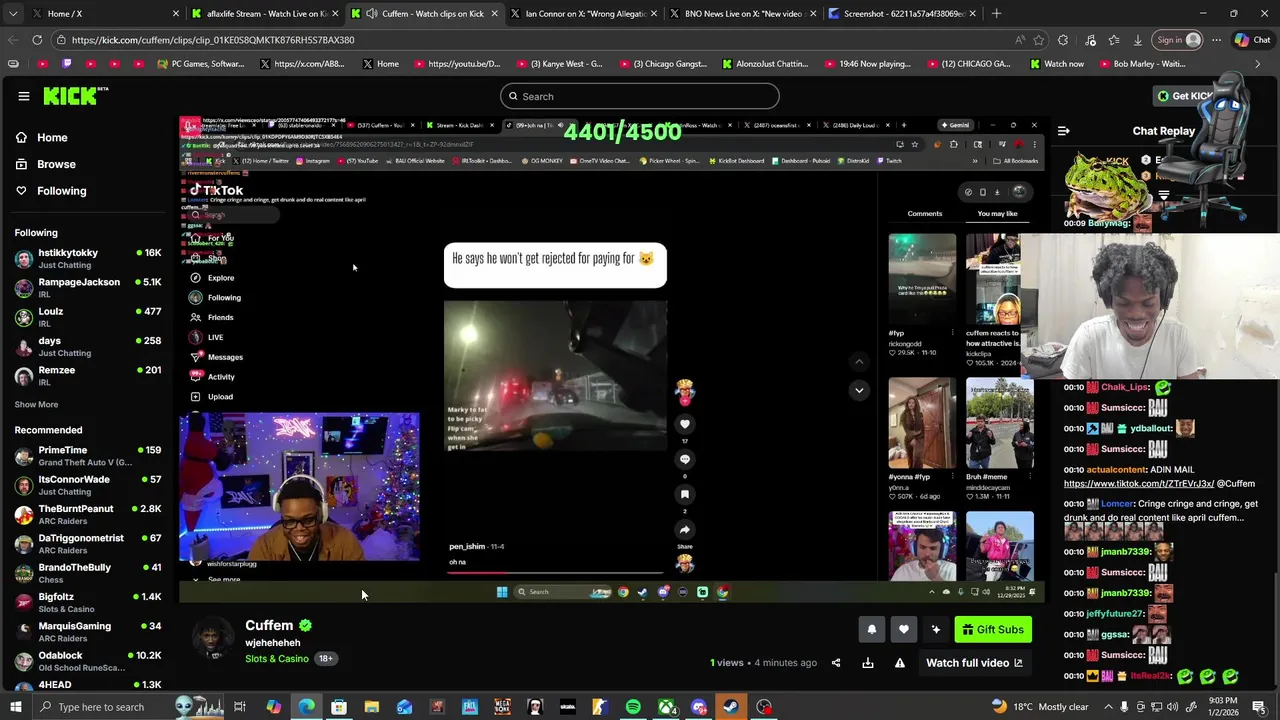Open Xbox app on taskbar
This screenshot has width=1280, height=720.
[x=666, y=707]
